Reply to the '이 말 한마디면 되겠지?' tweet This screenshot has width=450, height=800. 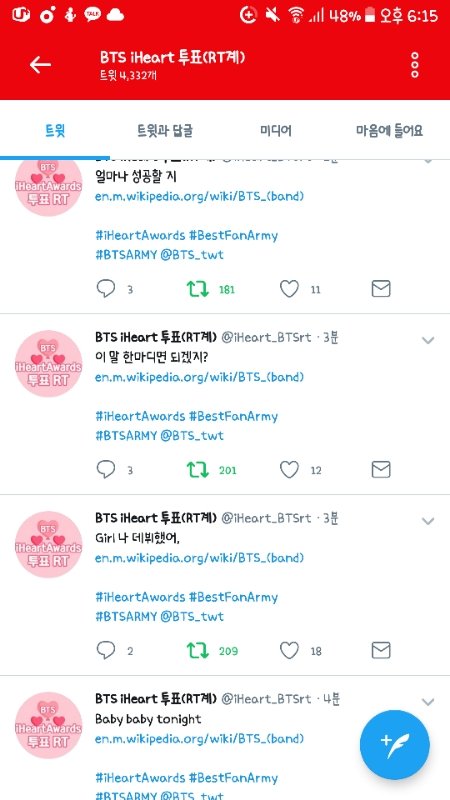pyautogui.click(x=106, y=470)
